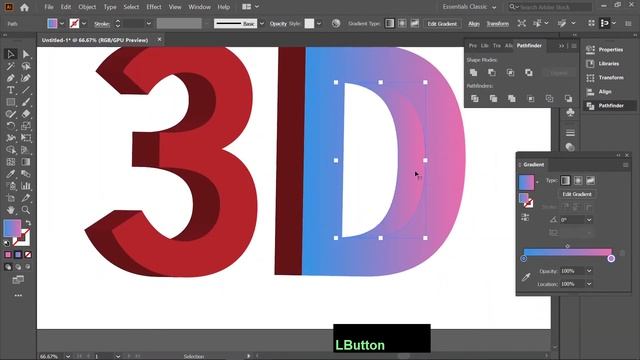The image size is (640, 360).
Task: Select the Eyedropper tool in toolbox
Action: [11, 174]
